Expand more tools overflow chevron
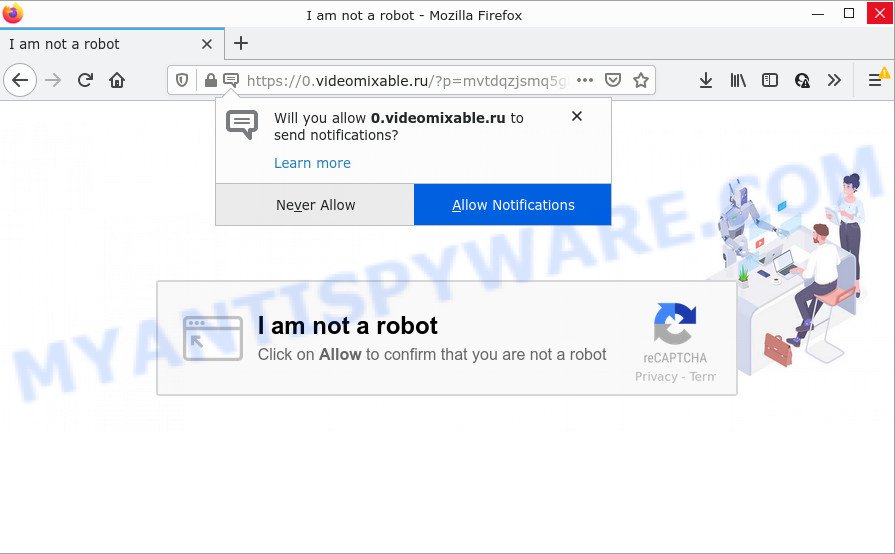The width and height of the screenshot is (895, 554). (834, 80)
